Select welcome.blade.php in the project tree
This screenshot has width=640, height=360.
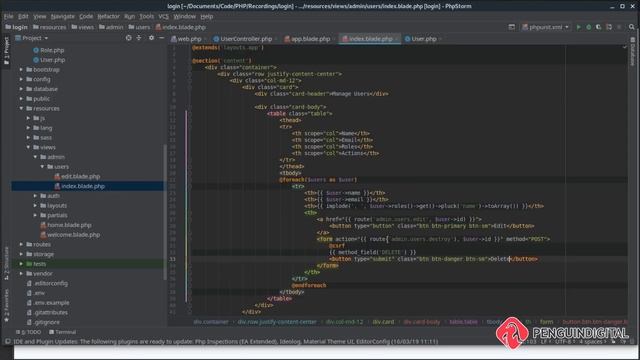click(73, 235)
